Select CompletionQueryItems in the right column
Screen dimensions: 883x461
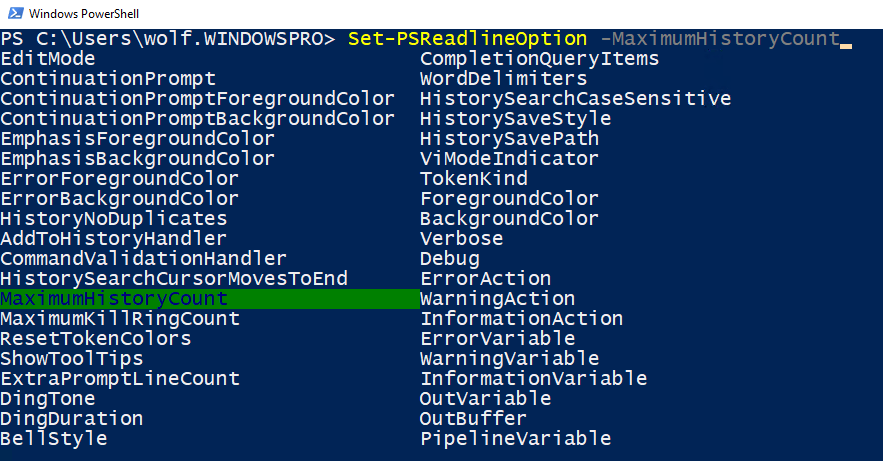[540, 59]
